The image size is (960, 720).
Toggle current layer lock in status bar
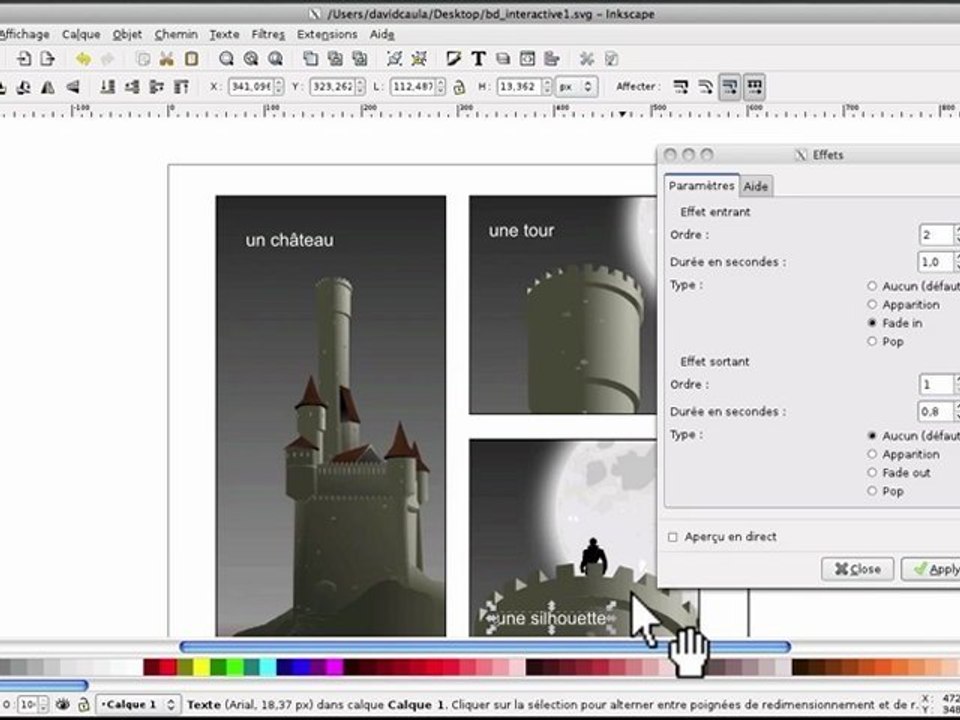click(x=84, y=704)
